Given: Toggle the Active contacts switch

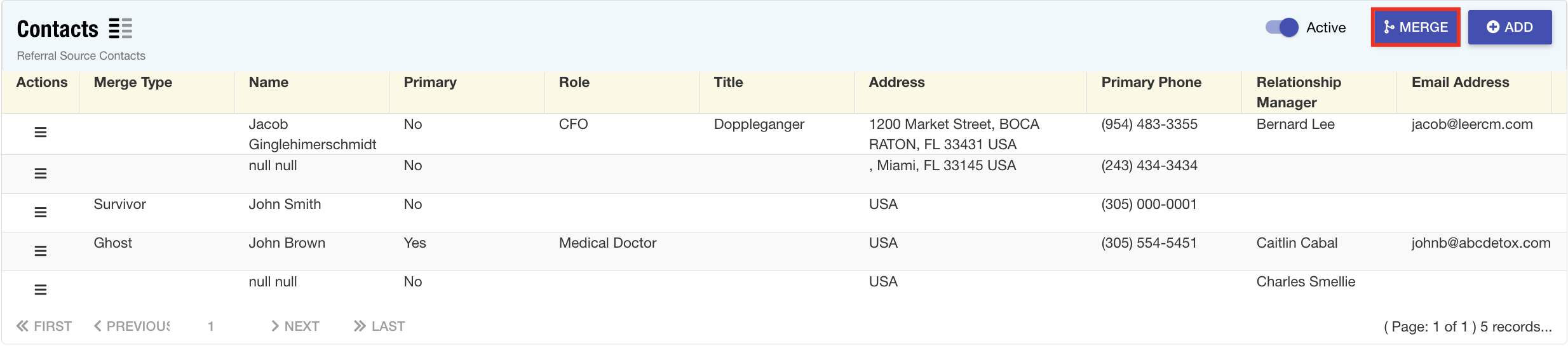Looking at the screenshot, I should pyautogui.click(x=1281, y=27).
